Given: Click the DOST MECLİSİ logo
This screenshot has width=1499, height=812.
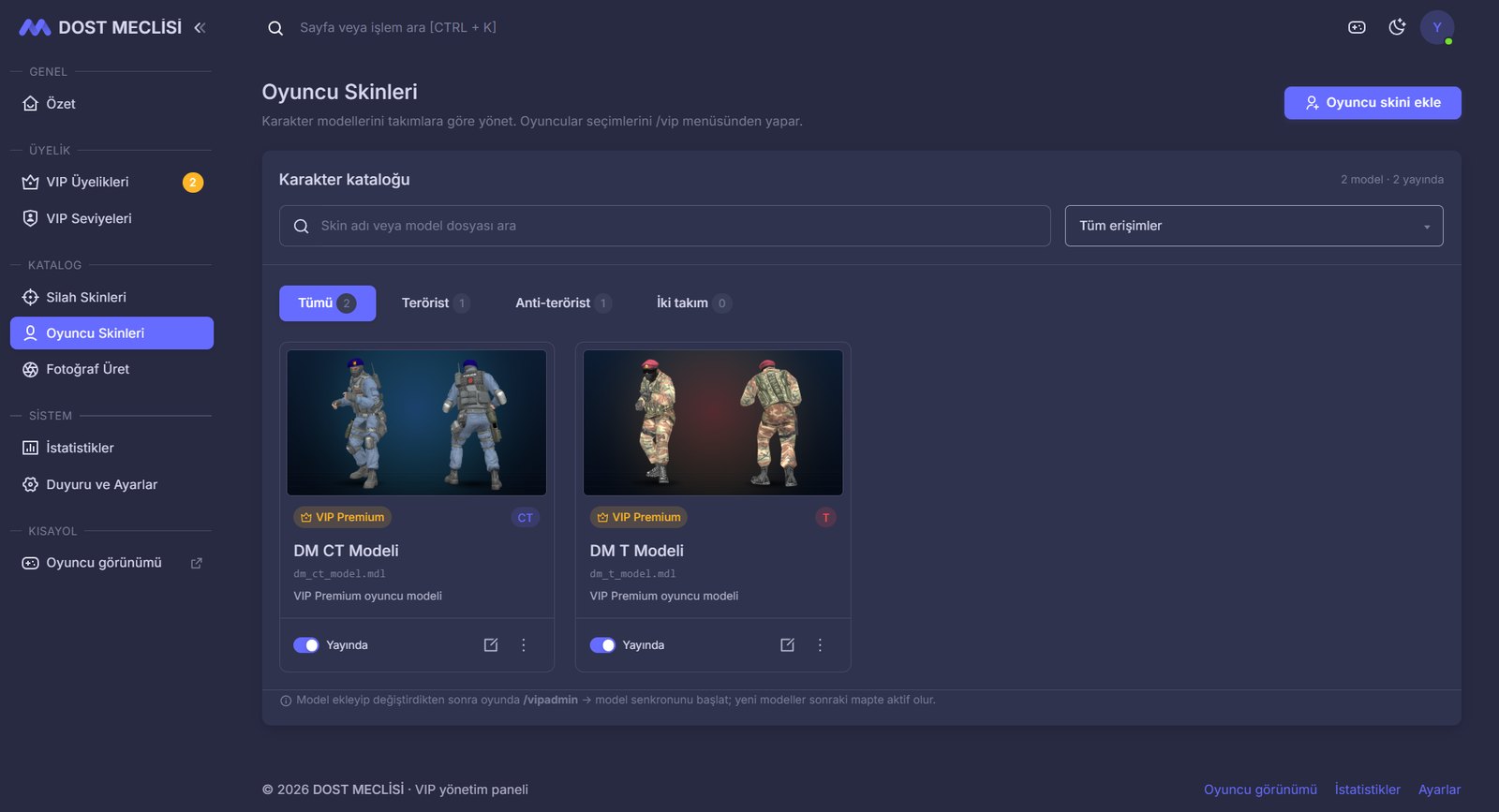Looking at the screenshot, I should 100,28.
